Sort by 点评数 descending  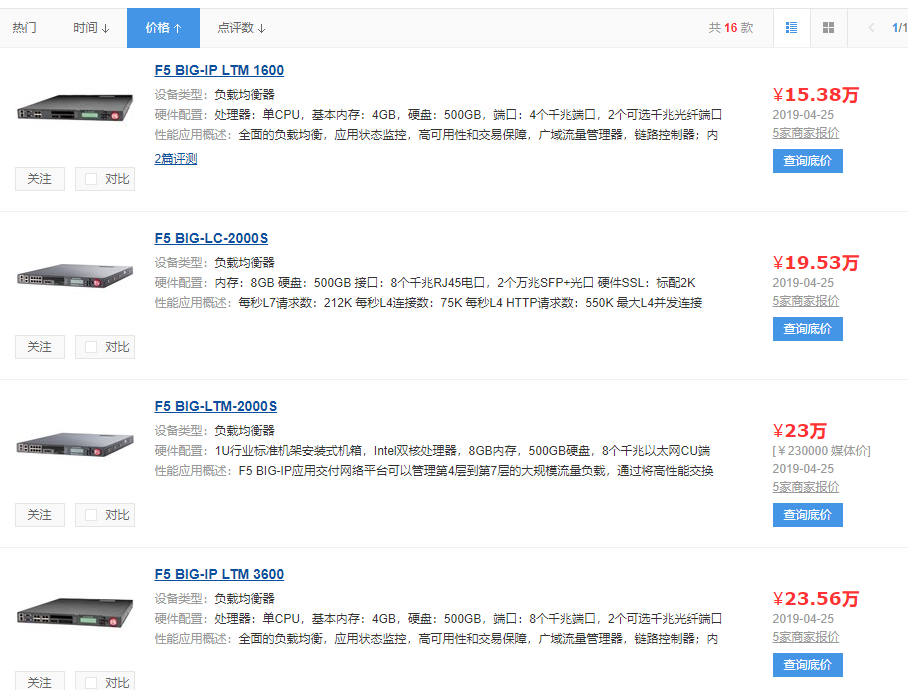pyautogui.click(x=241, y=28)
